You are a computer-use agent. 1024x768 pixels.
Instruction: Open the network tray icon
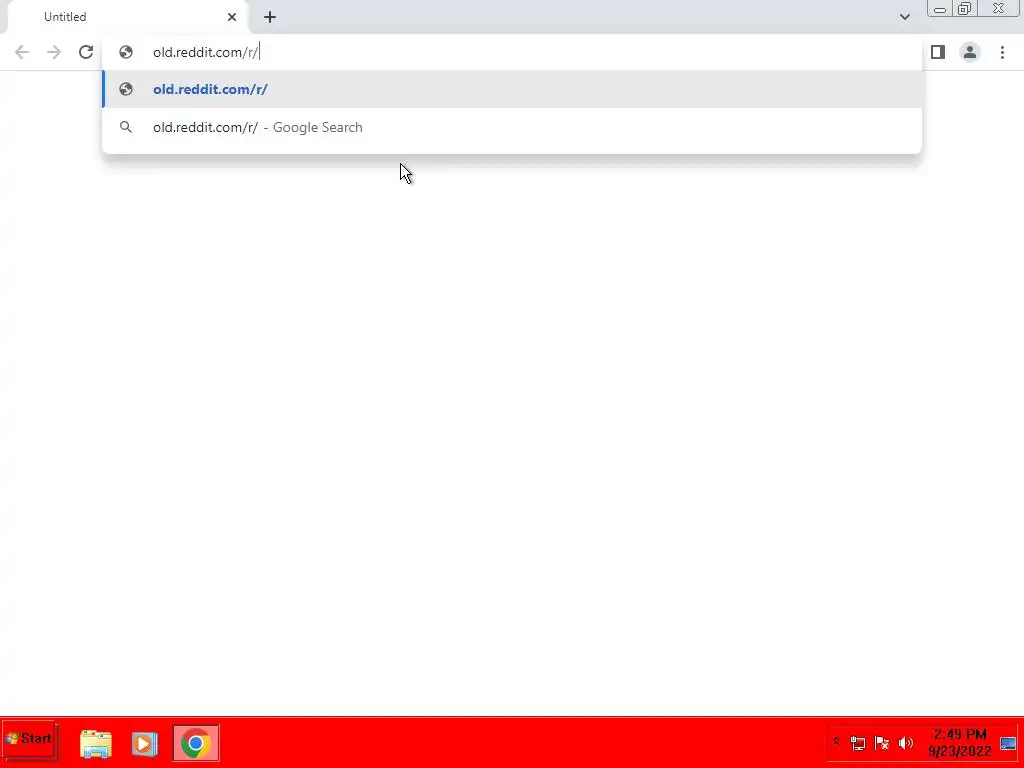click(x=857, y=743)
